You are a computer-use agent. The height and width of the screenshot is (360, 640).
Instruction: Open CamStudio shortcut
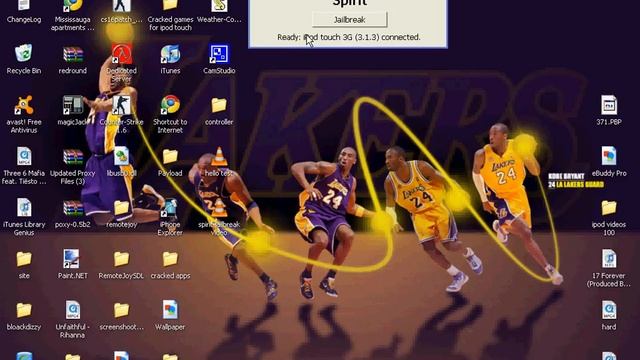219,54
